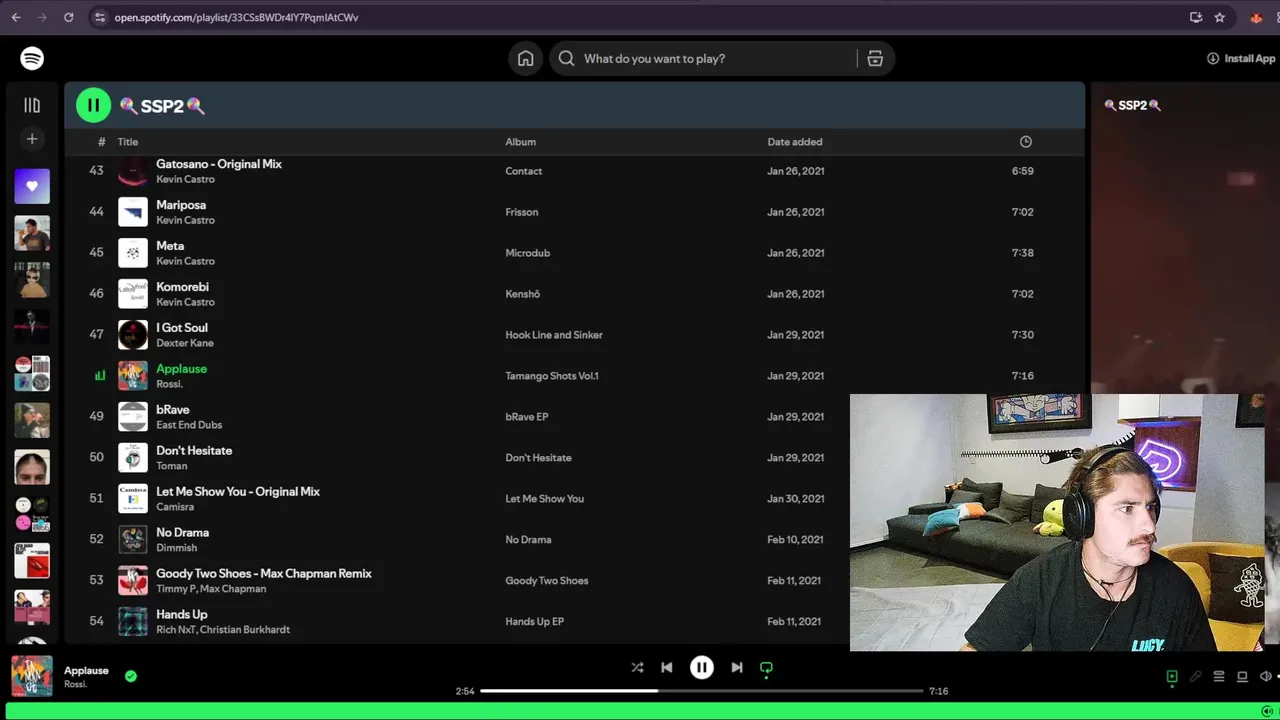1280x720 pixels.
Task: Bookmark this page with the star icon
Action: [1220, 17]
